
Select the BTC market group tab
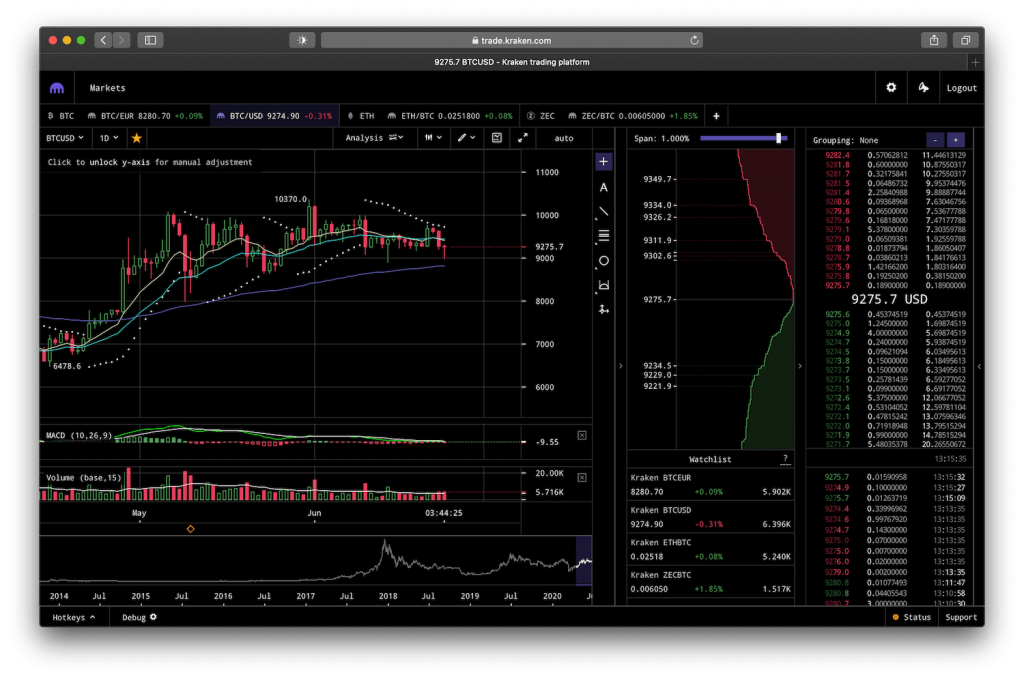(61, 116)
